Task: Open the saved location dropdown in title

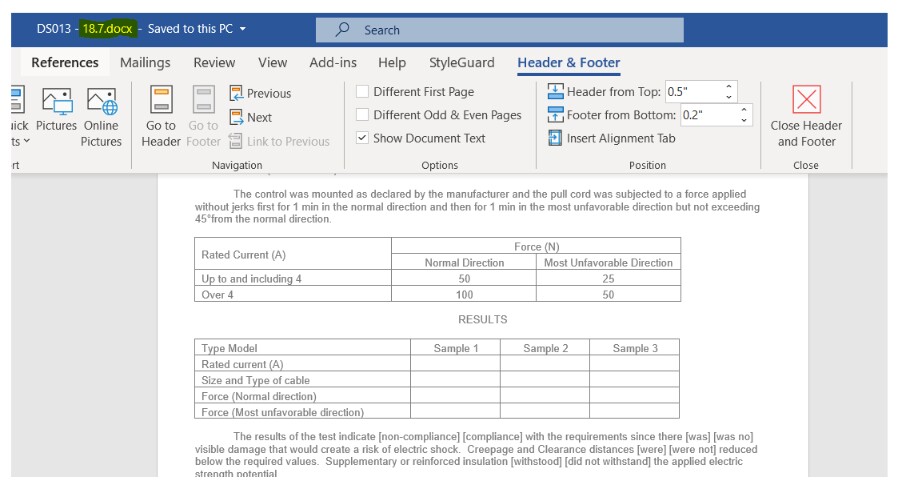Action: click(x=243, y=29)
